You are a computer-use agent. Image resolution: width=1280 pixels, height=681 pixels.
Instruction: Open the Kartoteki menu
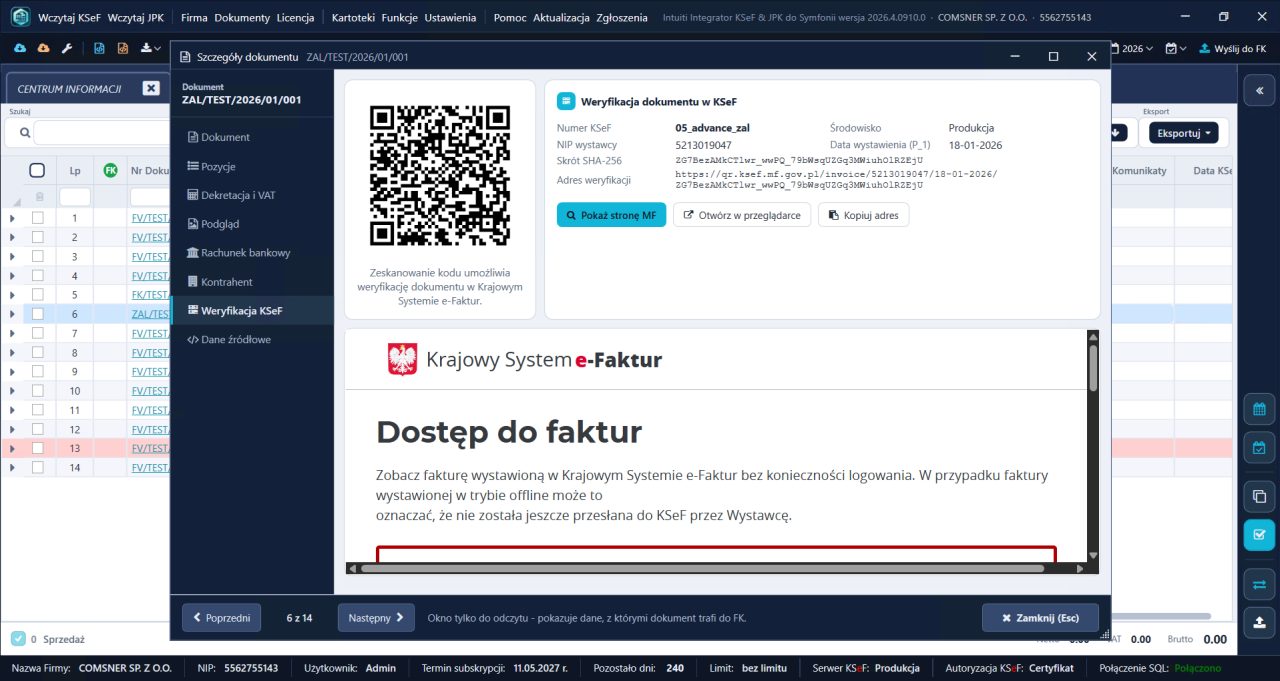click(x=355, y=17)
